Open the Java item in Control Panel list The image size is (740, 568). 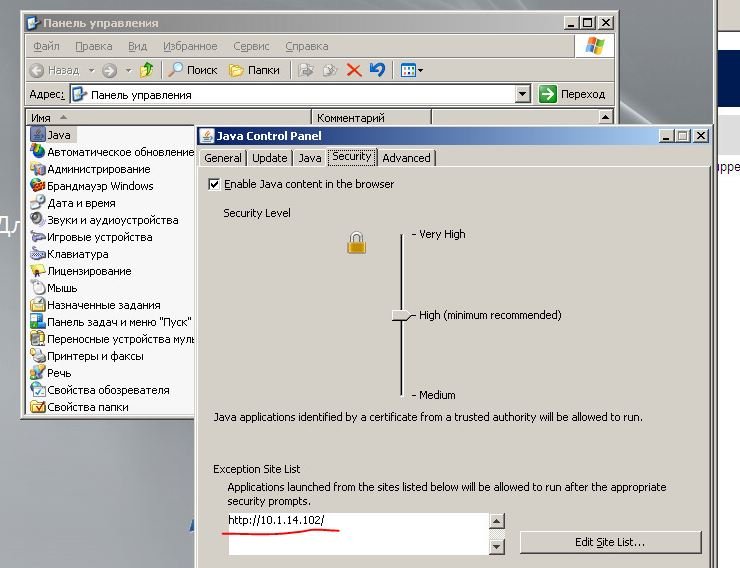(x=51, y=135)
